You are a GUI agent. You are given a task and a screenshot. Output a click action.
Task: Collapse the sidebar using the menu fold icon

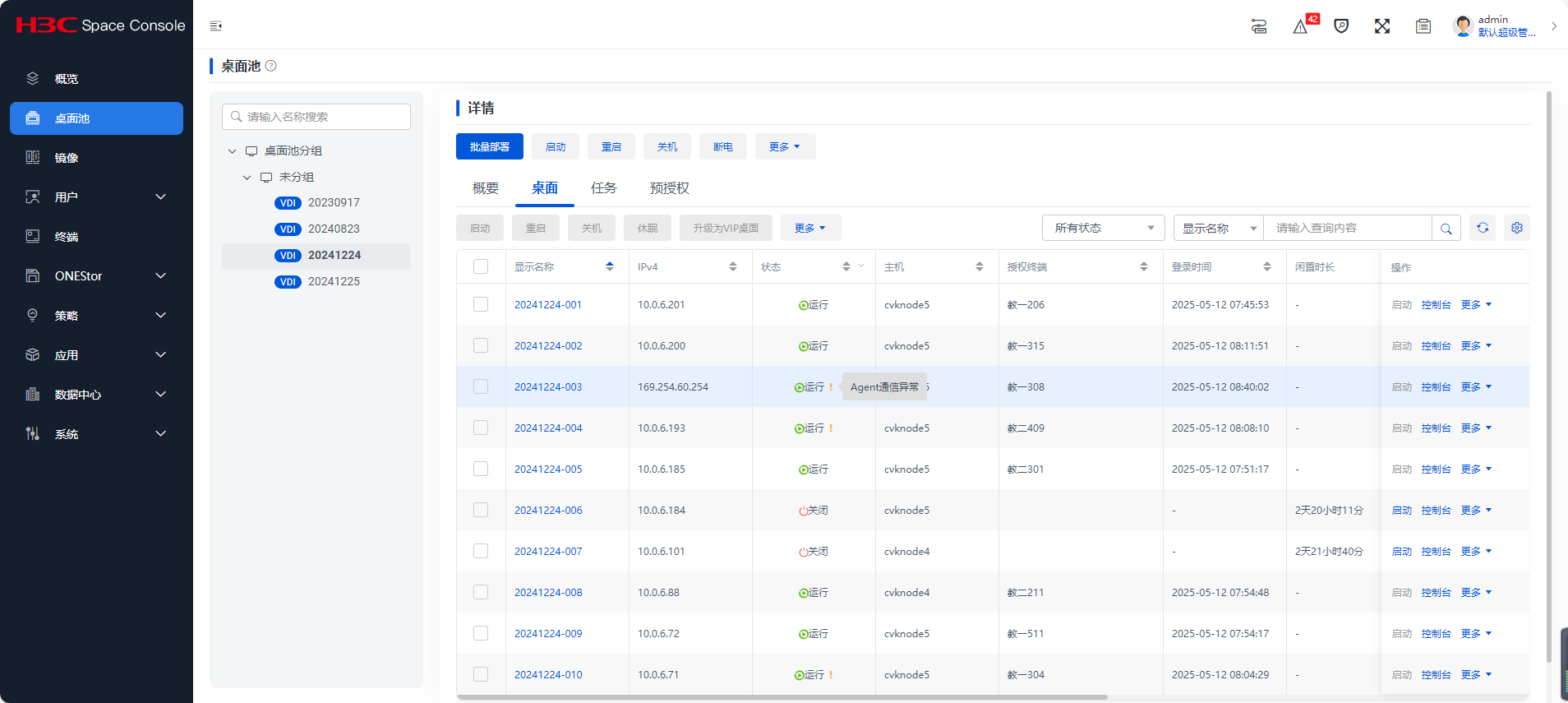pos(216,26)
